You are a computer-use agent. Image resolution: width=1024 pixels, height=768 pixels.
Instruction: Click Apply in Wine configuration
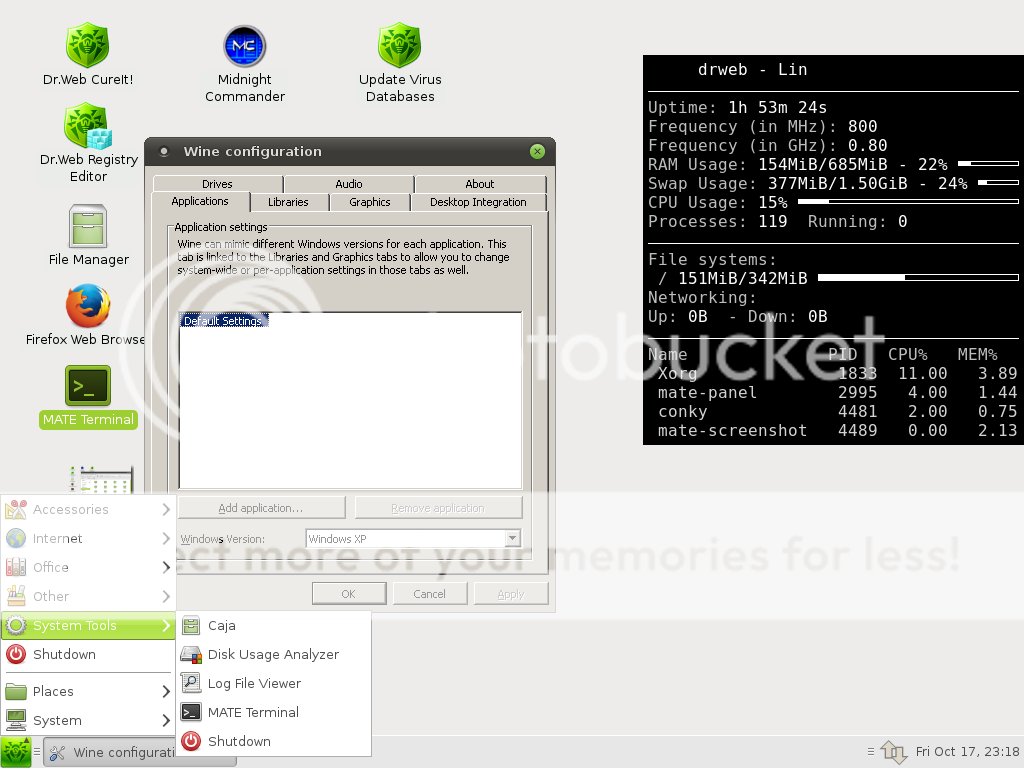coord(511,594)
